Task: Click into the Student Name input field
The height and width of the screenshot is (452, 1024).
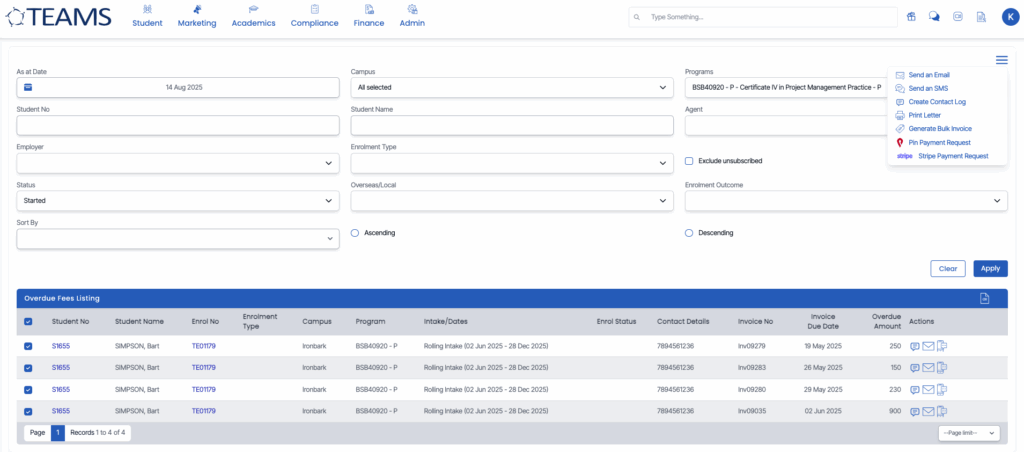Action: (x=512, y=125)
